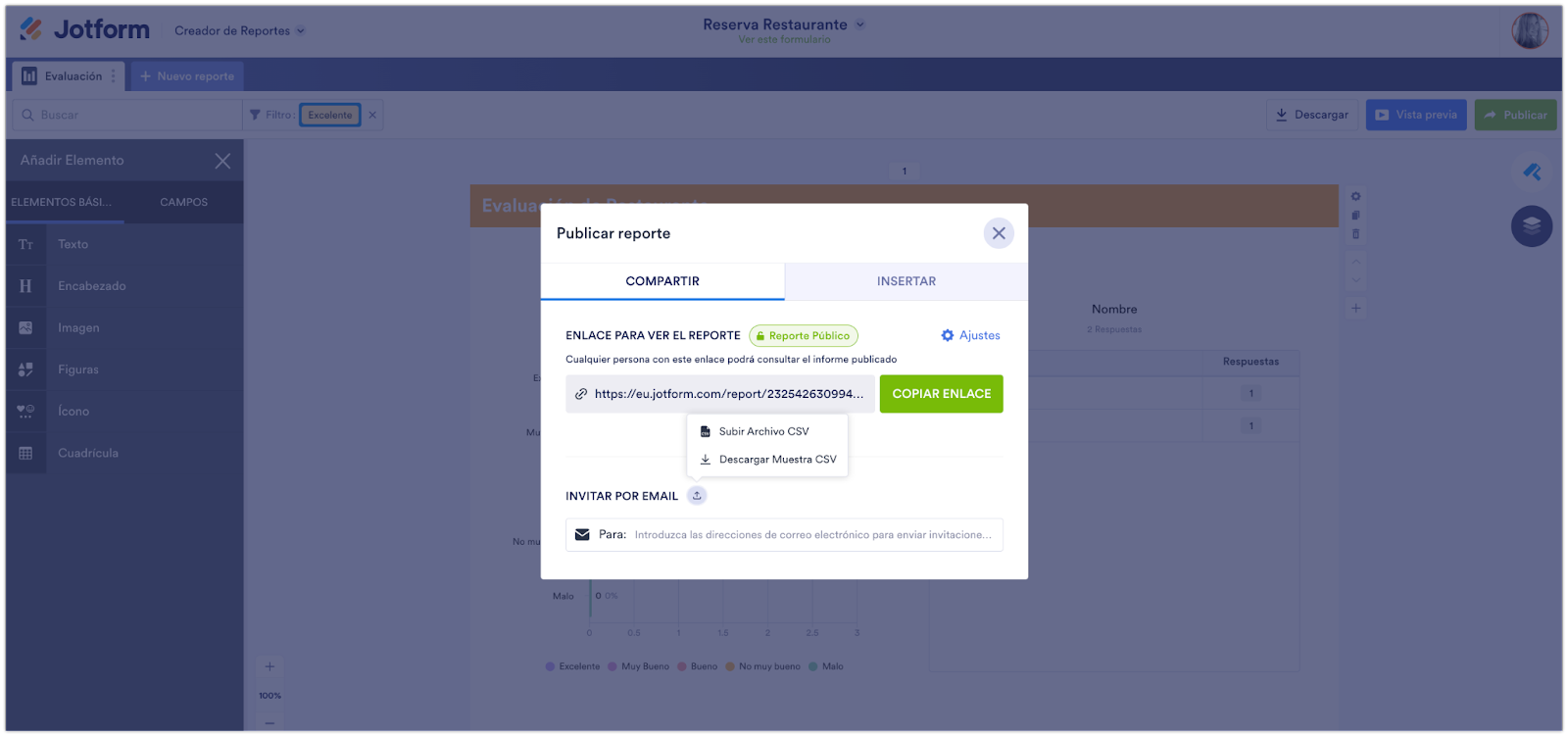This screenshot has height=737, width=1568.
Task: Click the email recipients Para field
Action: (784, 535)
